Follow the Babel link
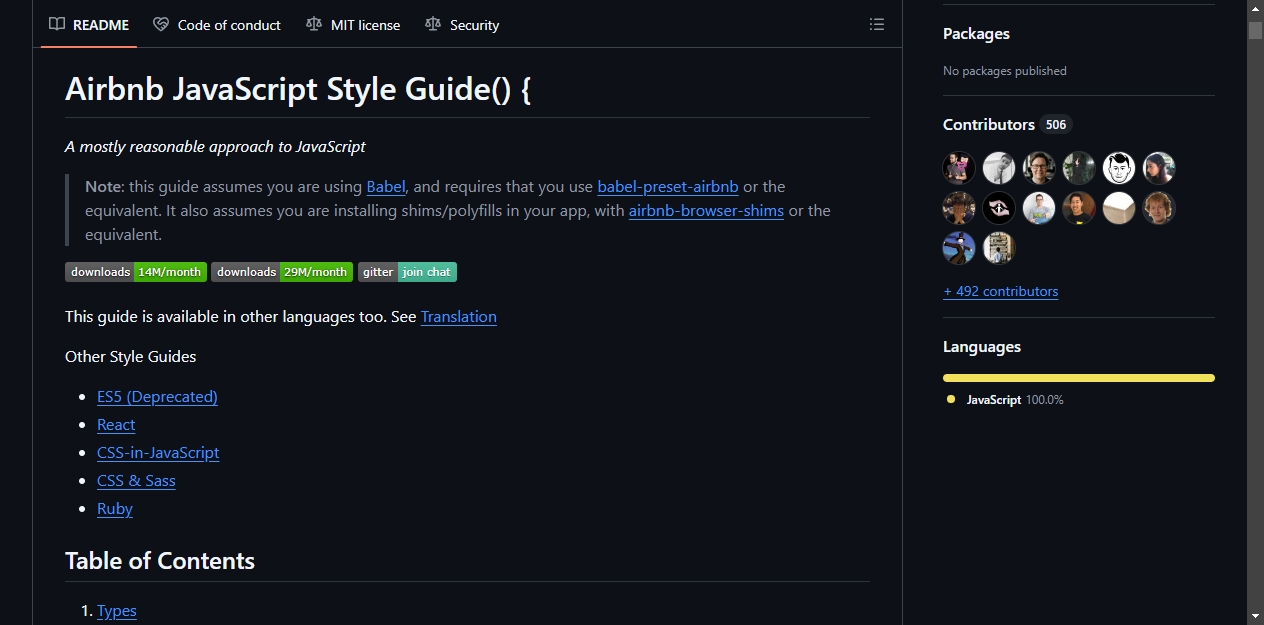The width and height of the screenshot is (1264, 625). click(x=386, y=186)
